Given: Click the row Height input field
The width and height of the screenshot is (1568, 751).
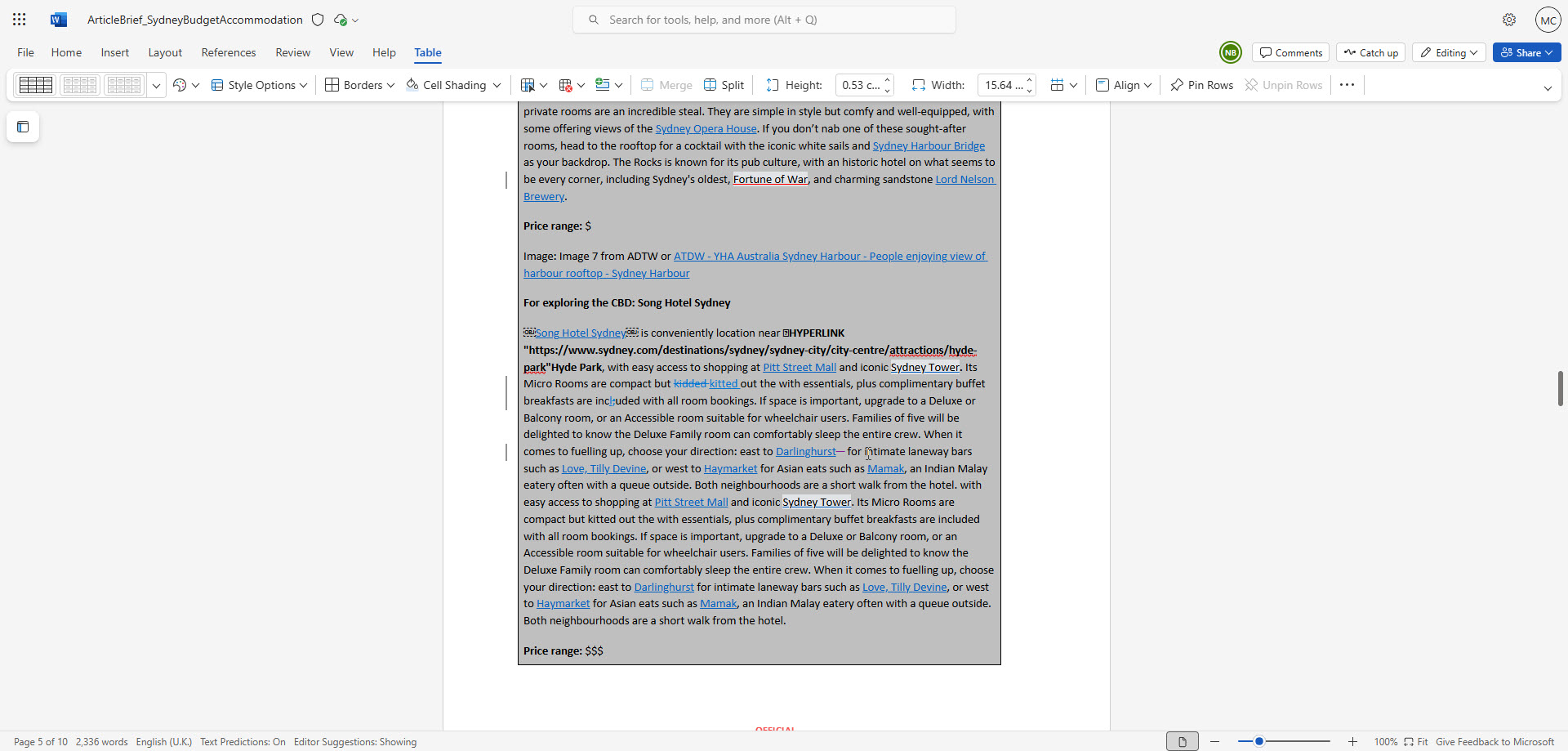Looking at the screenshot, I should [x=860, y=85].
